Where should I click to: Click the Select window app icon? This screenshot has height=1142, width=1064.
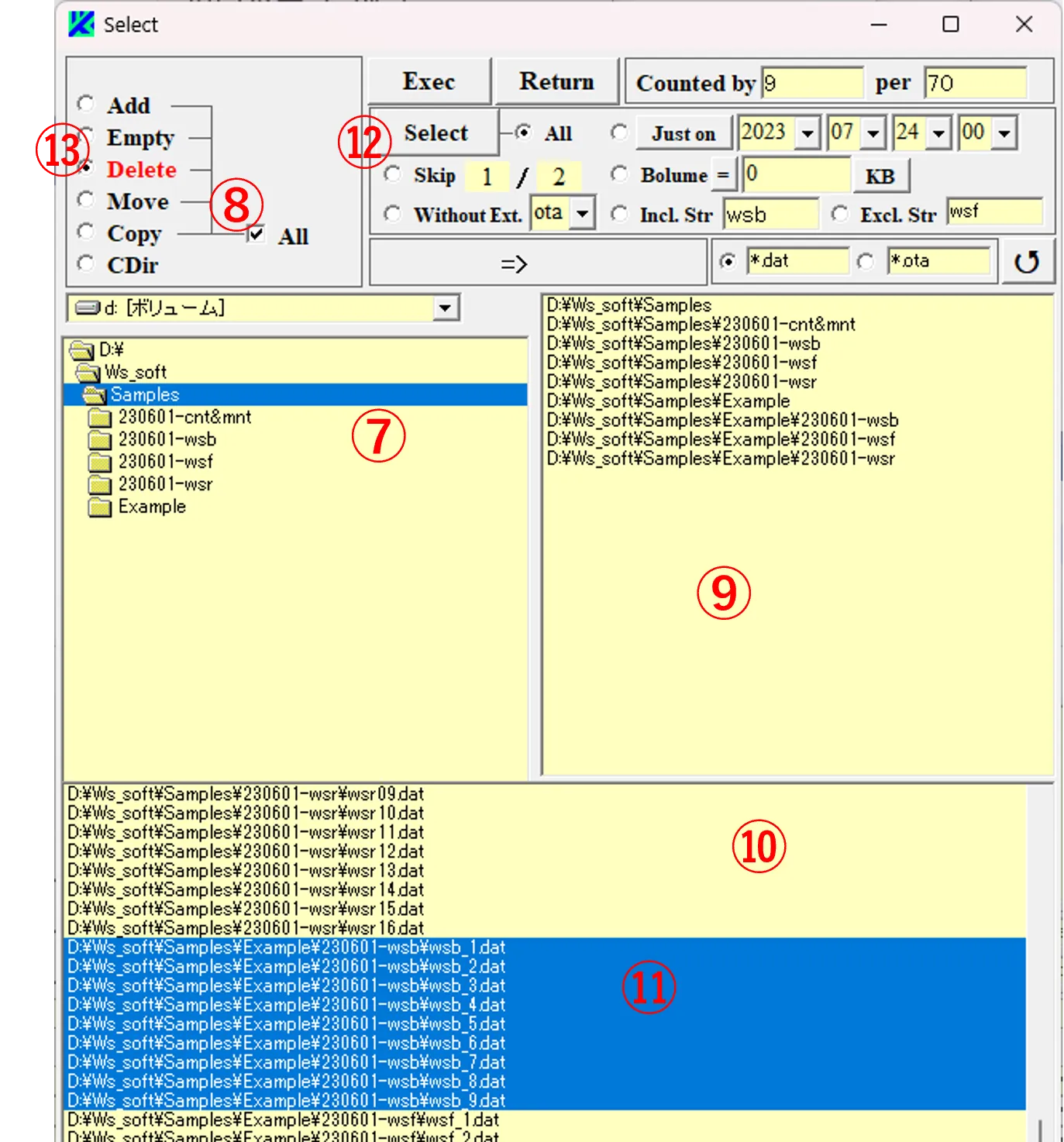click(81, 24)
